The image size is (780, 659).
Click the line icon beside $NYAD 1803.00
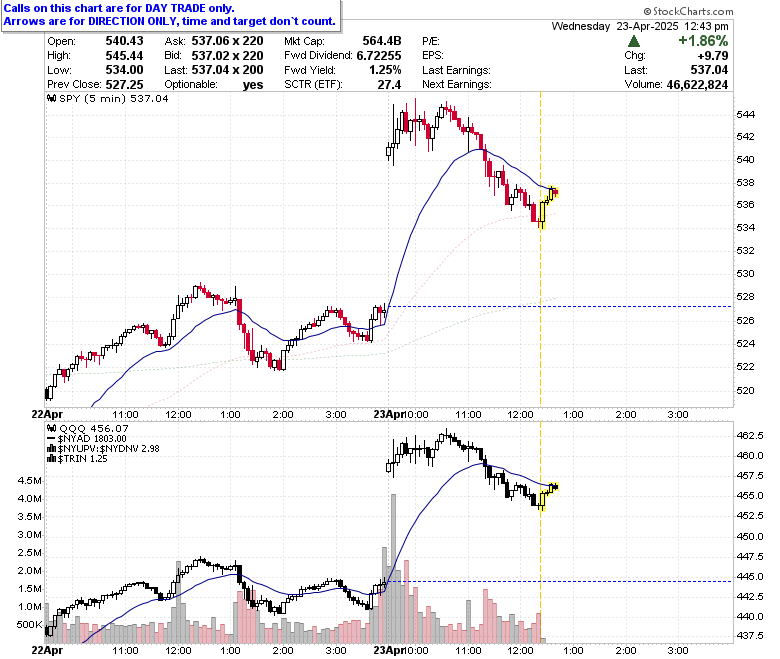(51, 439)
